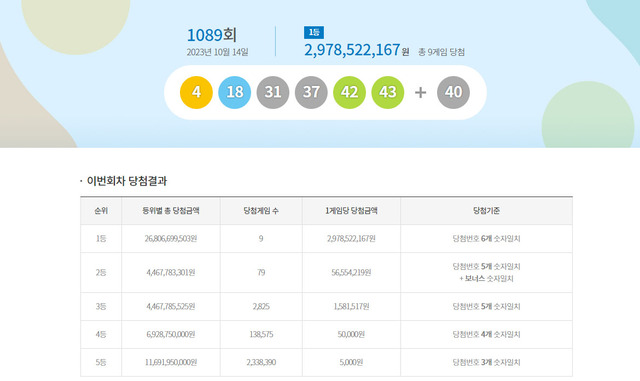Click the text 총 9게임 당첨
This screenshot has width=640, height=381.
pyautogui.click(x=441, y=52)
